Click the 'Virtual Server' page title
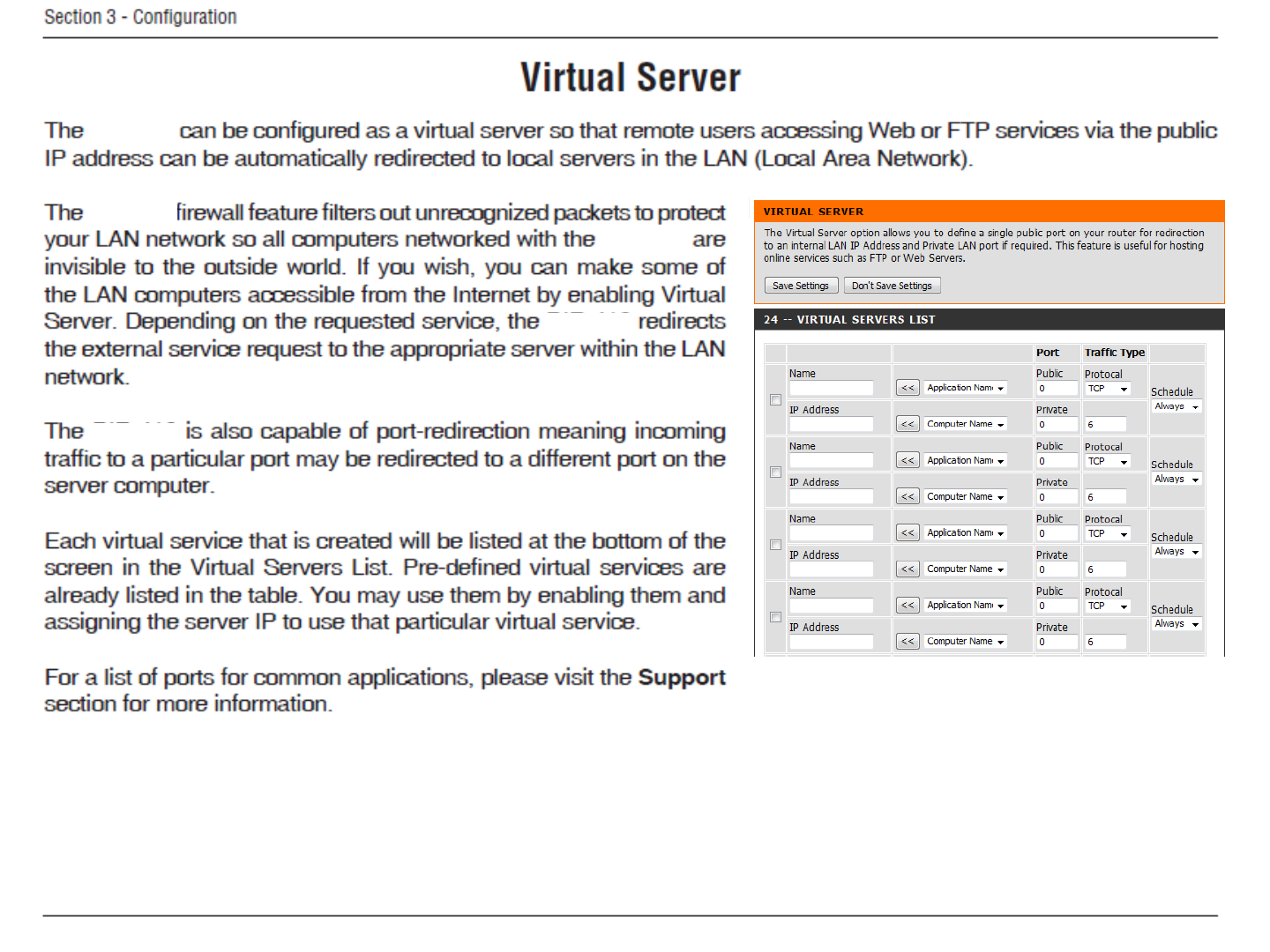The height and width of the screenshot is (952, 1270). click(x=631, y=78)
